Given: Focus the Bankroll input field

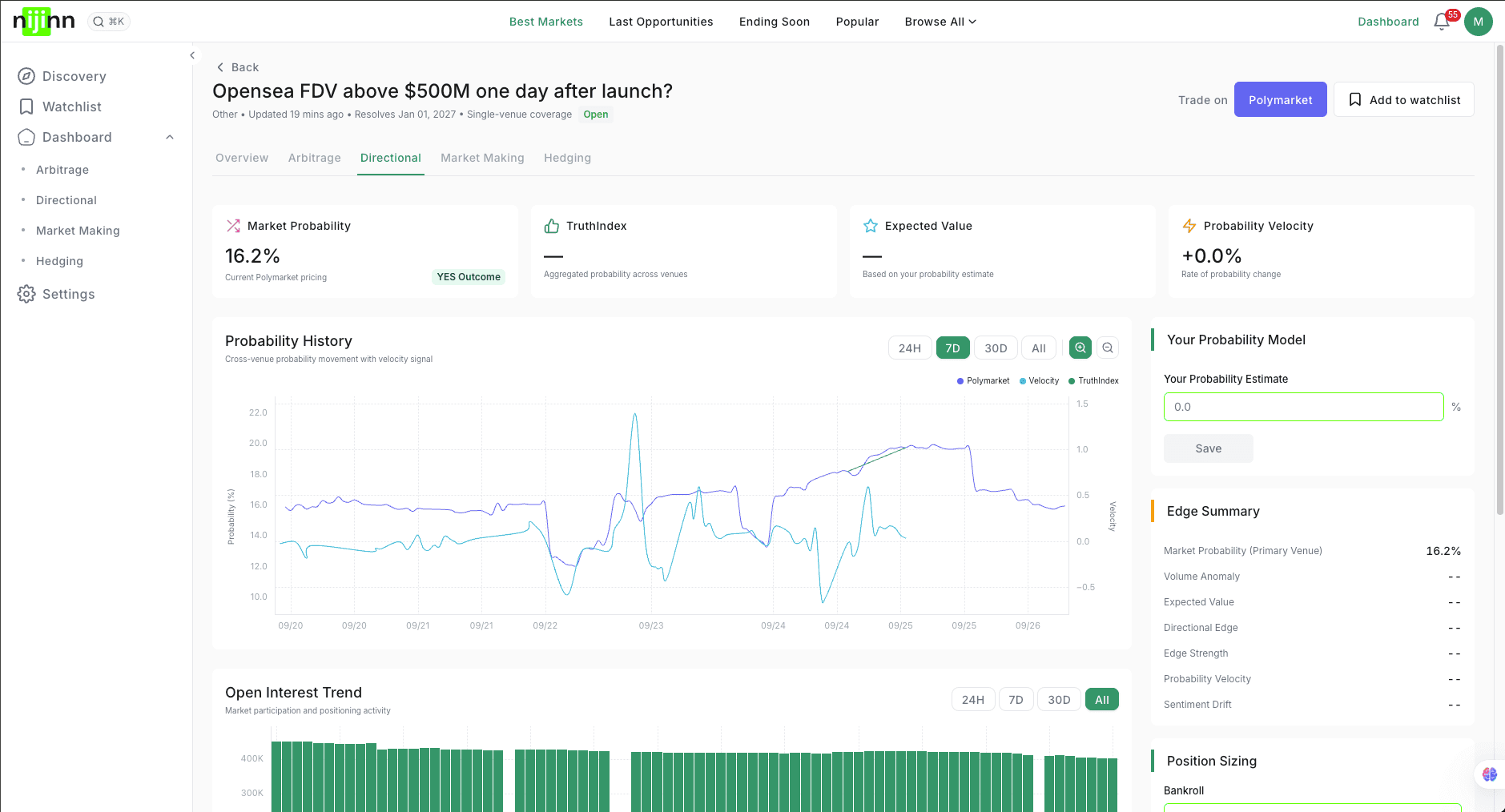Looking at the screenshot, I should [x=1312, y=807].
